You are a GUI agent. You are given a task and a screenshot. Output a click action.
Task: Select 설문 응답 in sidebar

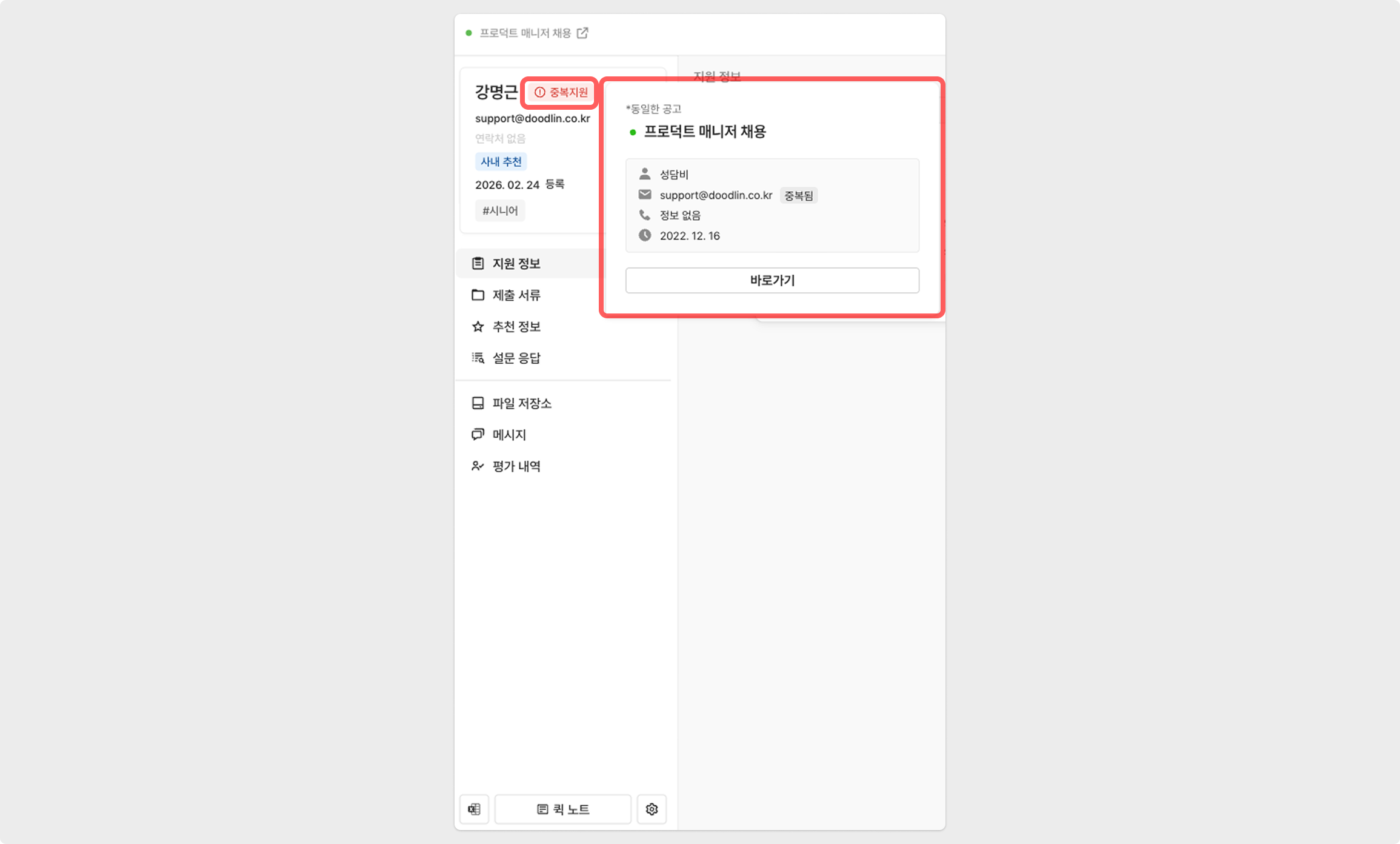pyautogui.click(x=516, y=358)
